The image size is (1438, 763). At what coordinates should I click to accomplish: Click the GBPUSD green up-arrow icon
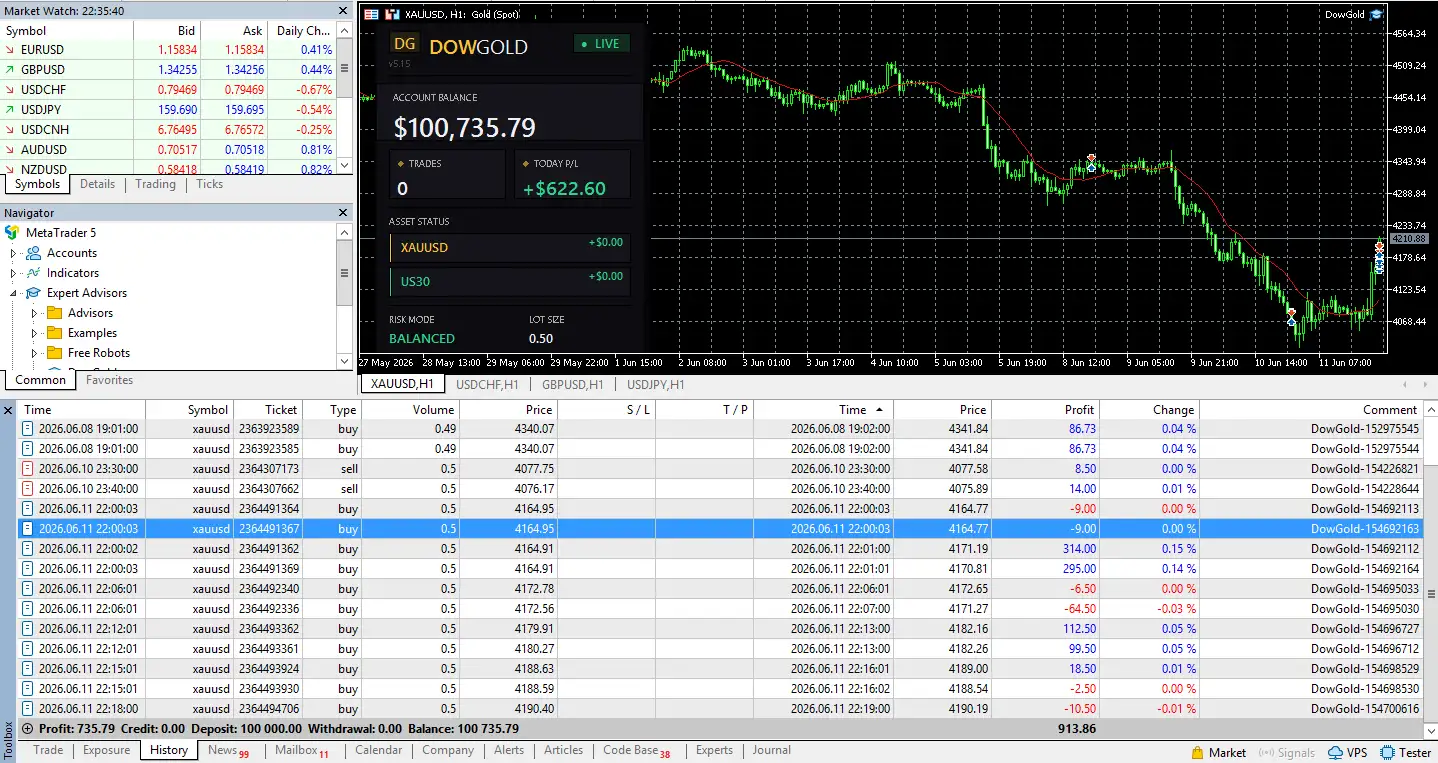pos(10,70)
